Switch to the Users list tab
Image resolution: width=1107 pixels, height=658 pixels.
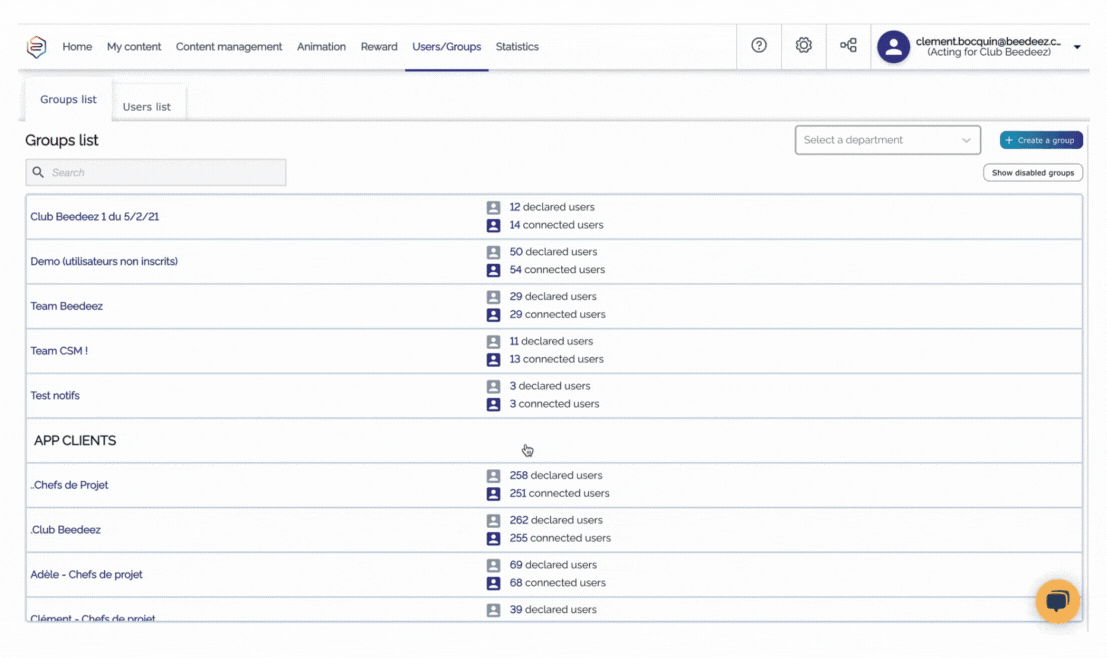(146, 107)
